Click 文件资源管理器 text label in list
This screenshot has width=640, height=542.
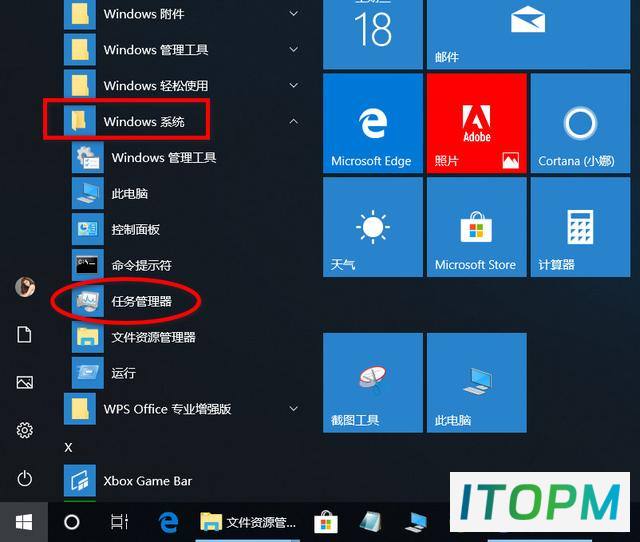tap(153, 338)
